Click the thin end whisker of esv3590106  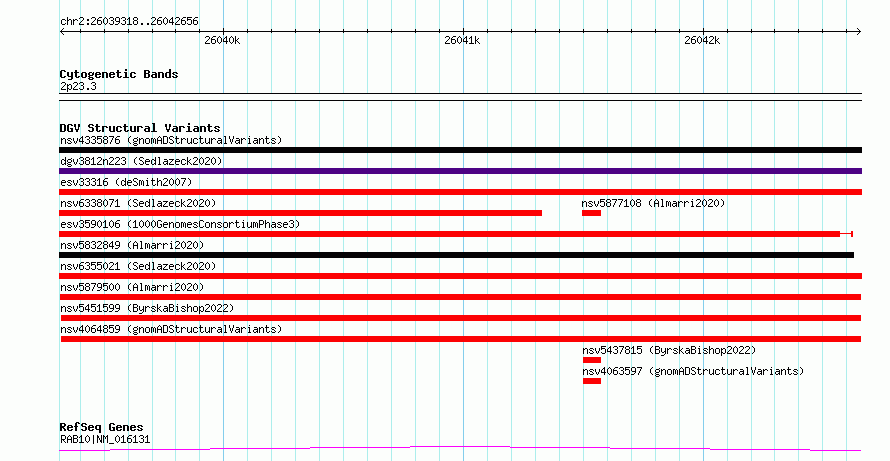(x=846, y=234)
